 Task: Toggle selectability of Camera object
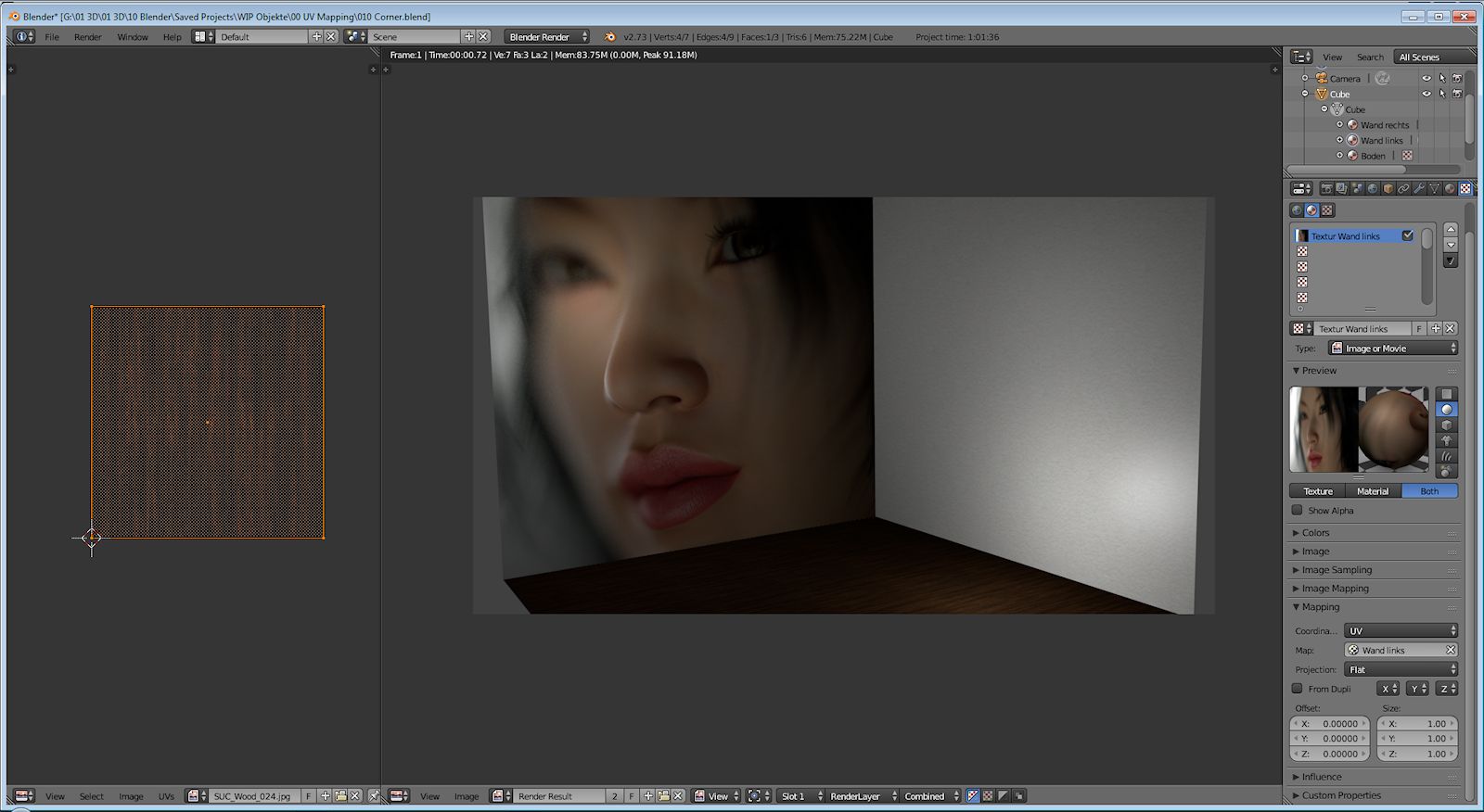(x=1442, y=79)
